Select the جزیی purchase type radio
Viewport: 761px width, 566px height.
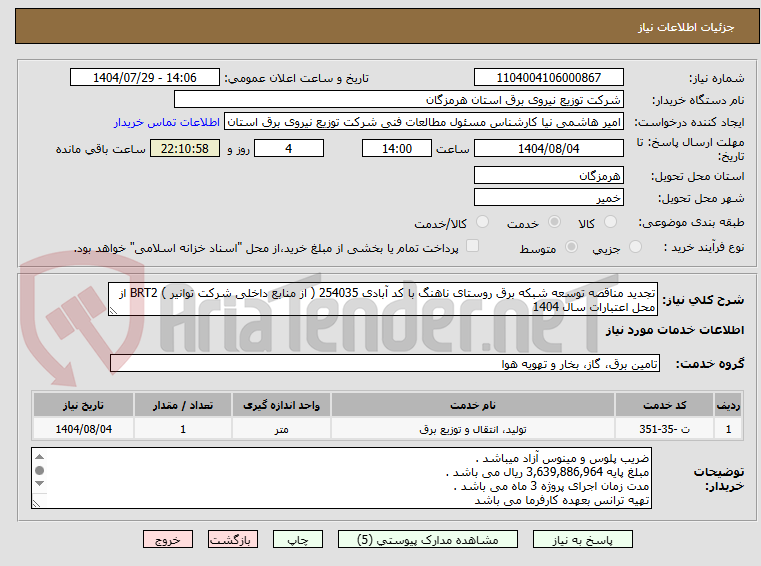point(635,247)
